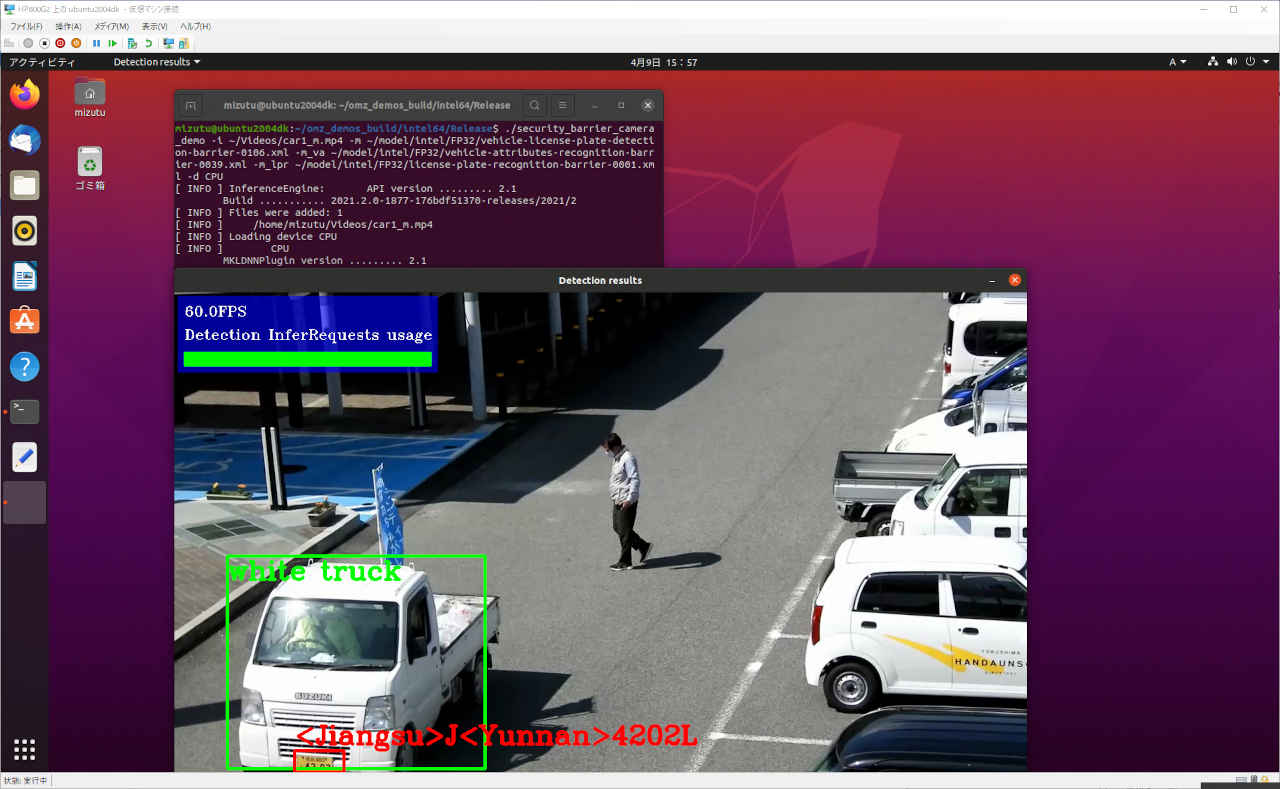Open the clock showing 4月9日 15:57
Image resolution: width=1280 pixels, height=789 pixels.
pyautogui.click(x=664, y=62)
